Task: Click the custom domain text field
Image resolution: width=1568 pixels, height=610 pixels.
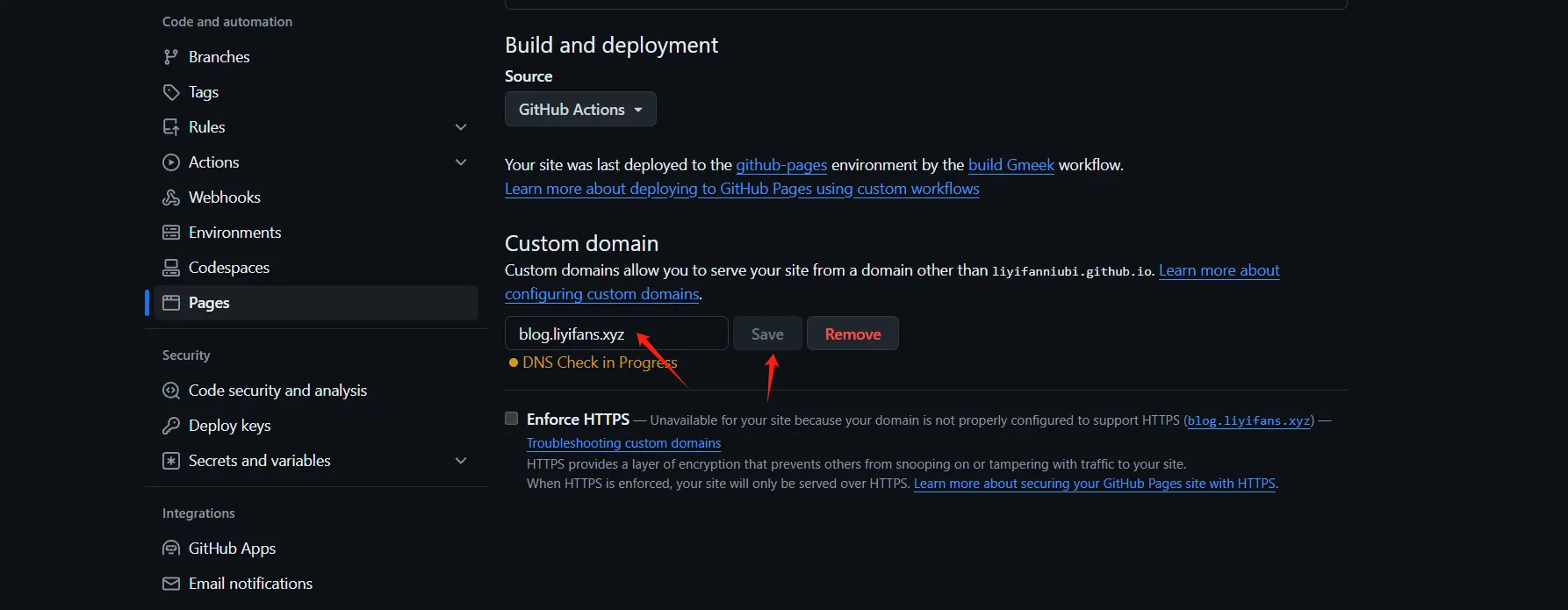Action: (616, 334)
